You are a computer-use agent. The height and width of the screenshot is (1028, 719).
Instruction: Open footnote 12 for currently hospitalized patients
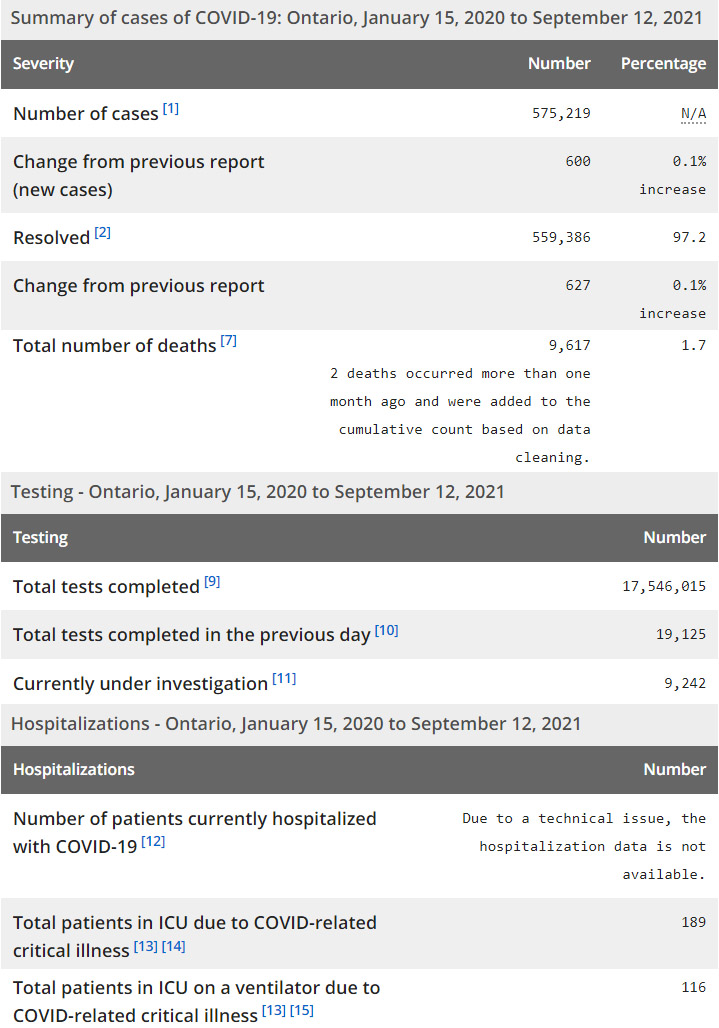153,842
